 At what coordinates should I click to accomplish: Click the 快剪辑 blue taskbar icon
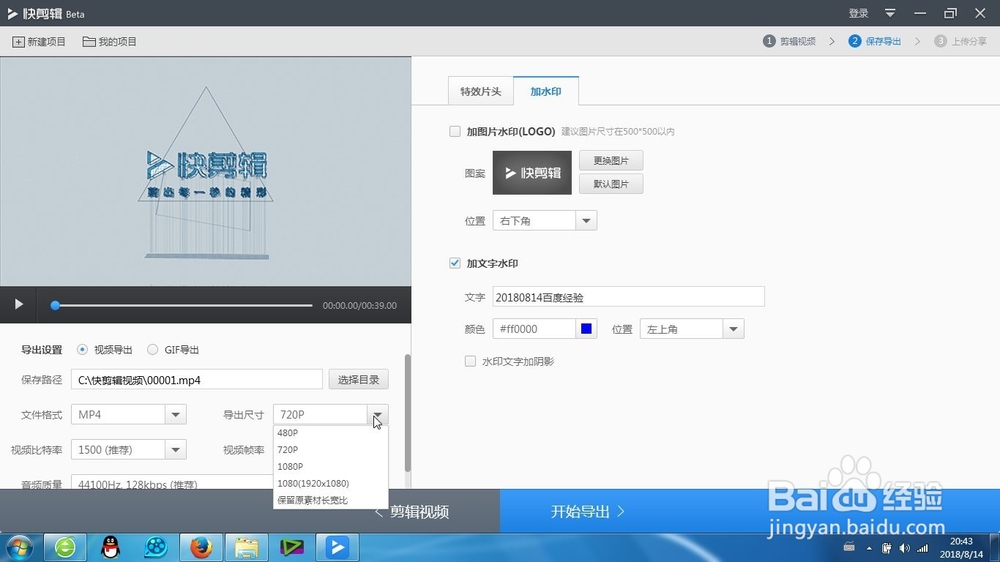point(337,547)
